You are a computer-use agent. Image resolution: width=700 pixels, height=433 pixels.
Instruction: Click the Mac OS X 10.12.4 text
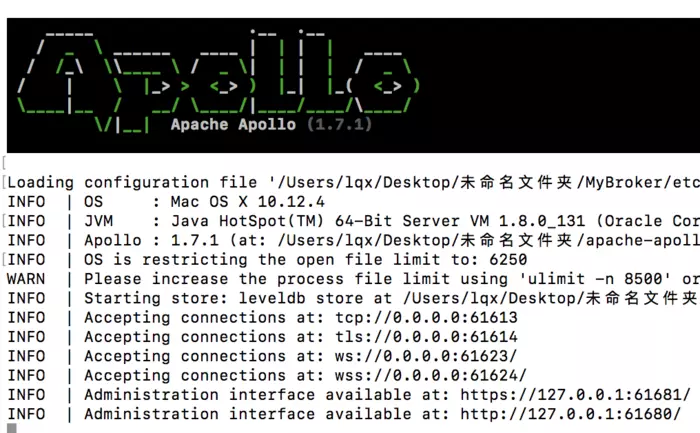(248, 202)
